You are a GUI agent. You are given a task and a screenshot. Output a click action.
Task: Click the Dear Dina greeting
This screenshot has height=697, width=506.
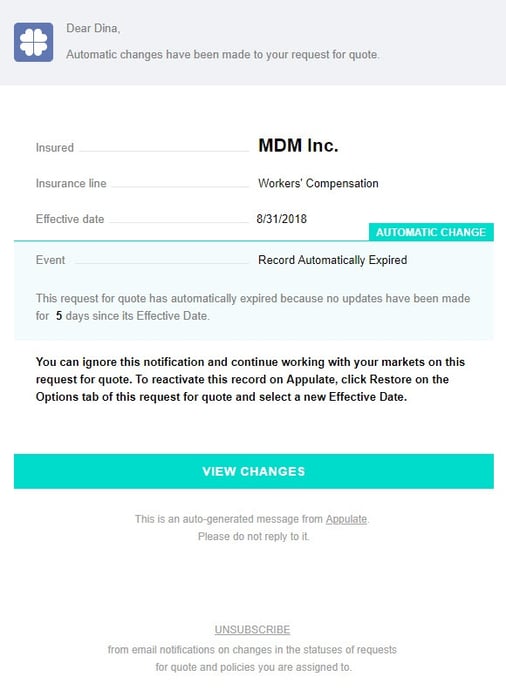click(x=93, y=28)
